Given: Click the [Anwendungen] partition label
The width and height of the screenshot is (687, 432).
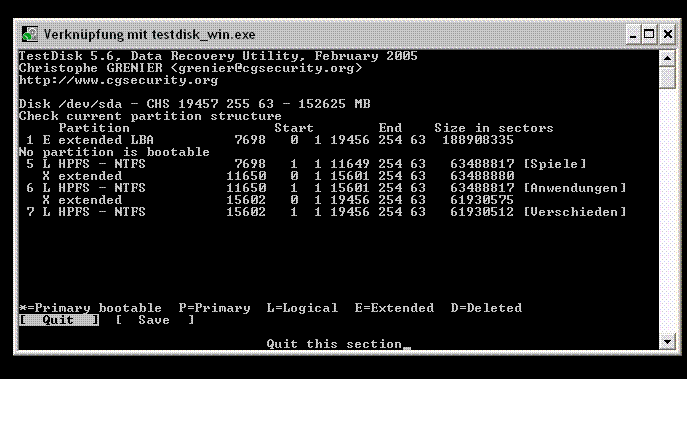Looking at the screenshot, I should coord(575,188).
